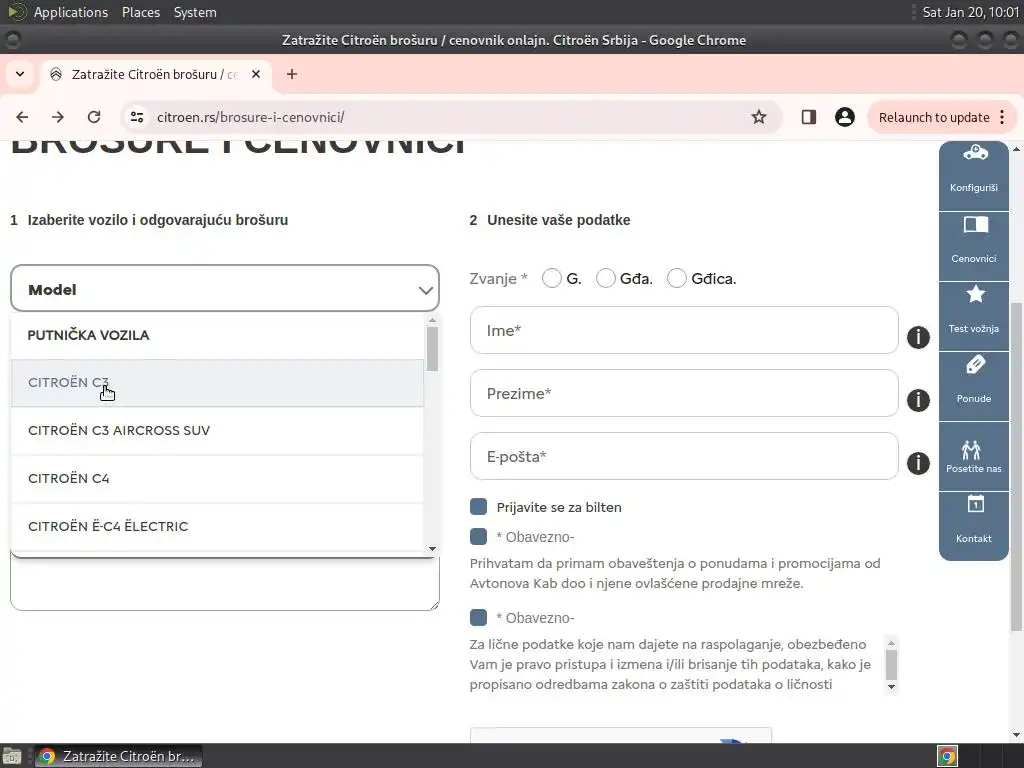The image size is (1024, 768).
Task: Collapse the Model dropdown
Action: pyautogui.click(x=225, y=289)
